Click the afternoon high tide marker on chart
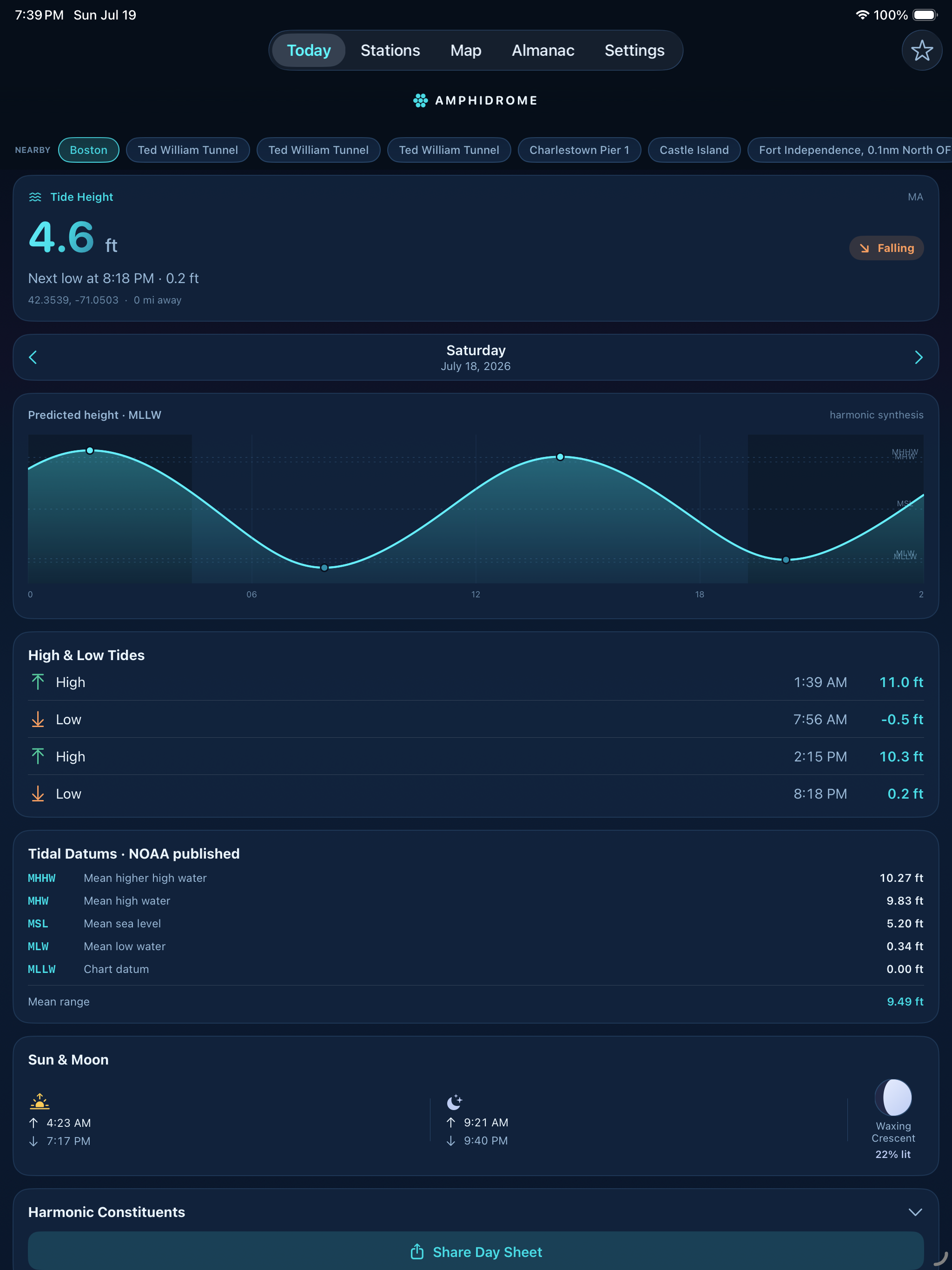This screenshot has width=952, height=1270. point(560,457)
